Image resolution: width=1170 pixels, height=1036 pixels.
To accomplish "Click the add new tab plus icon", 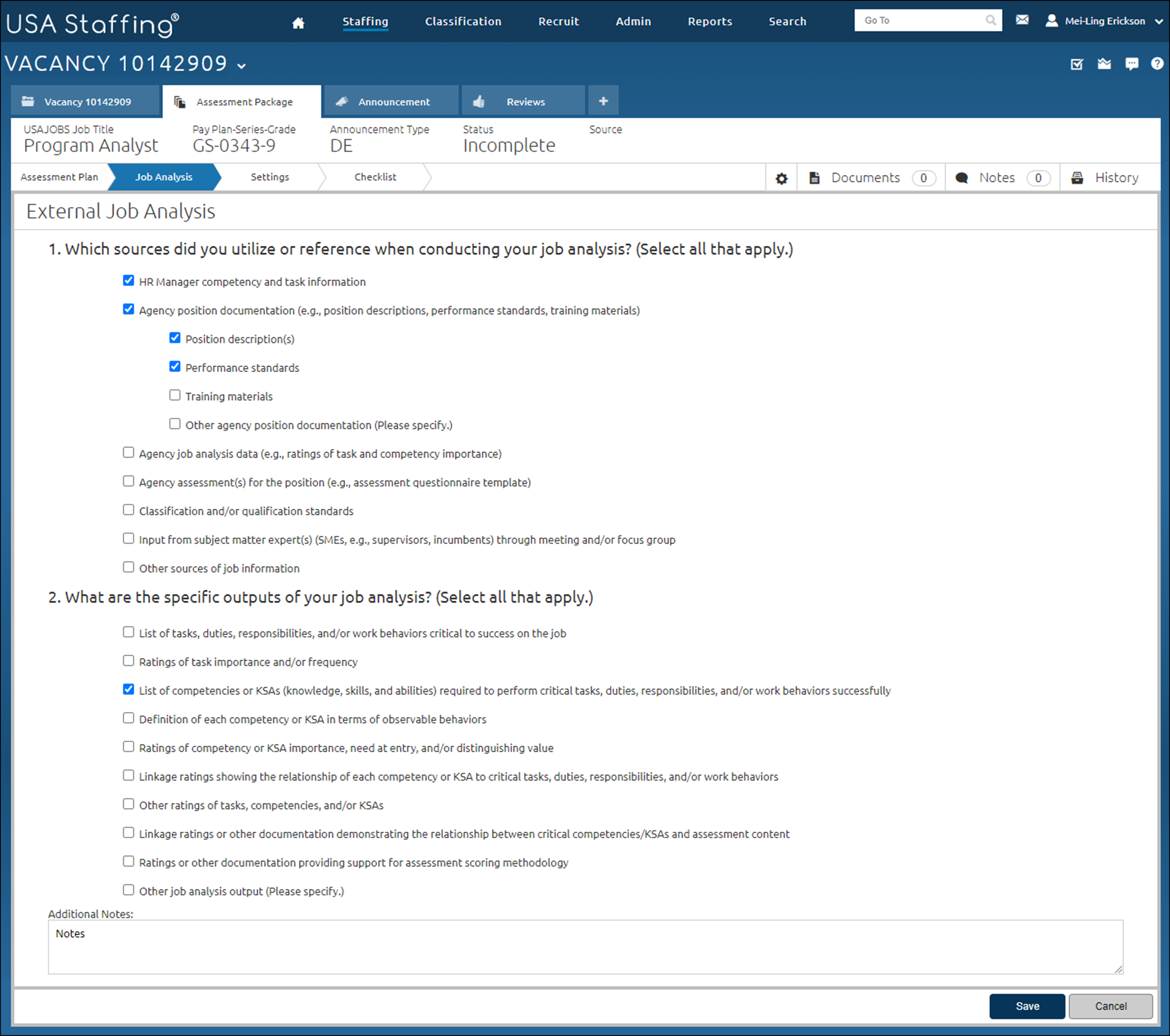I will pyautogui.click(x=603, y=101).
